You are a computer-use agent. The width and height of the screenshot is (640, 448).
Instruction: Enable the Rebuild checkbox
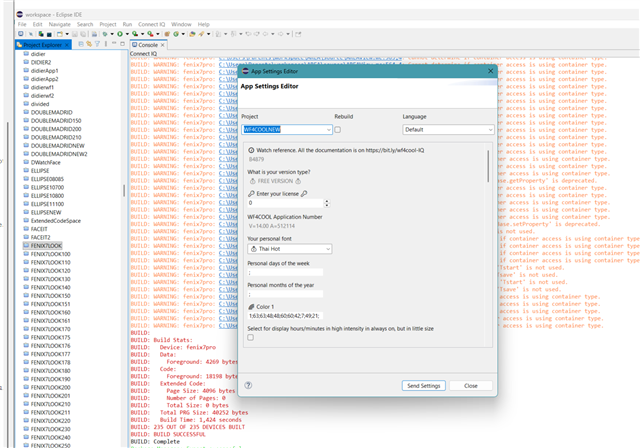click(338, 130)
